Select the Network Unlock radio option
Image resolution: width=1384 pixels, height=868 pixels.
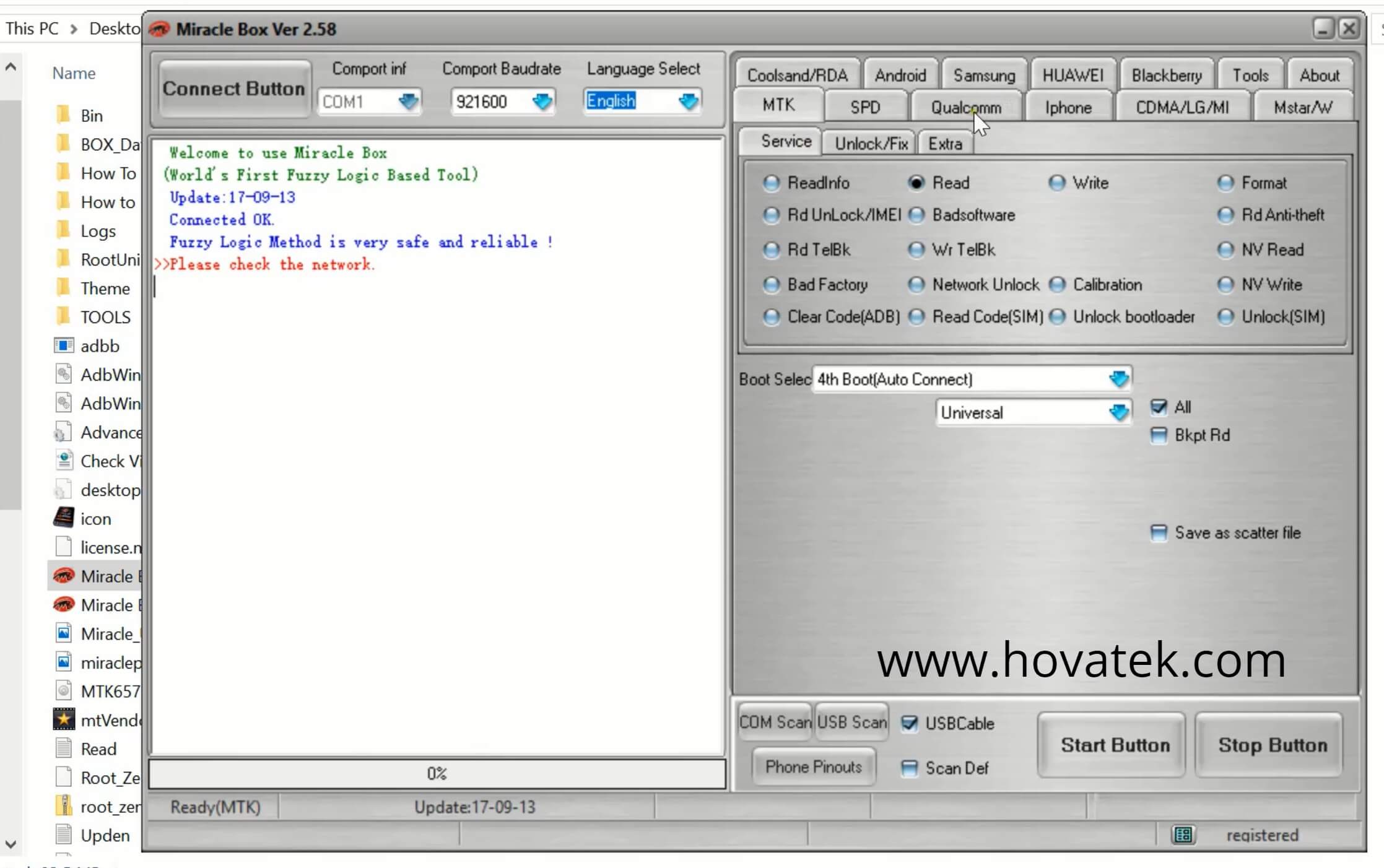pyautogui.click(x=916, y=285)
